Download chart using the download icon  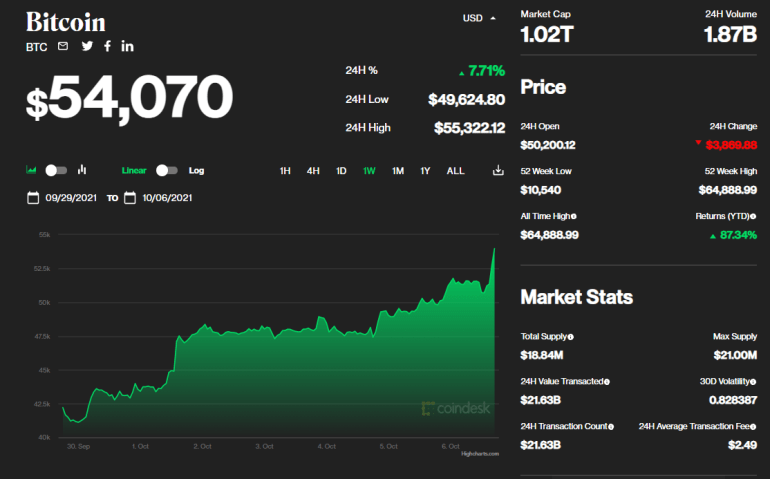498,171
